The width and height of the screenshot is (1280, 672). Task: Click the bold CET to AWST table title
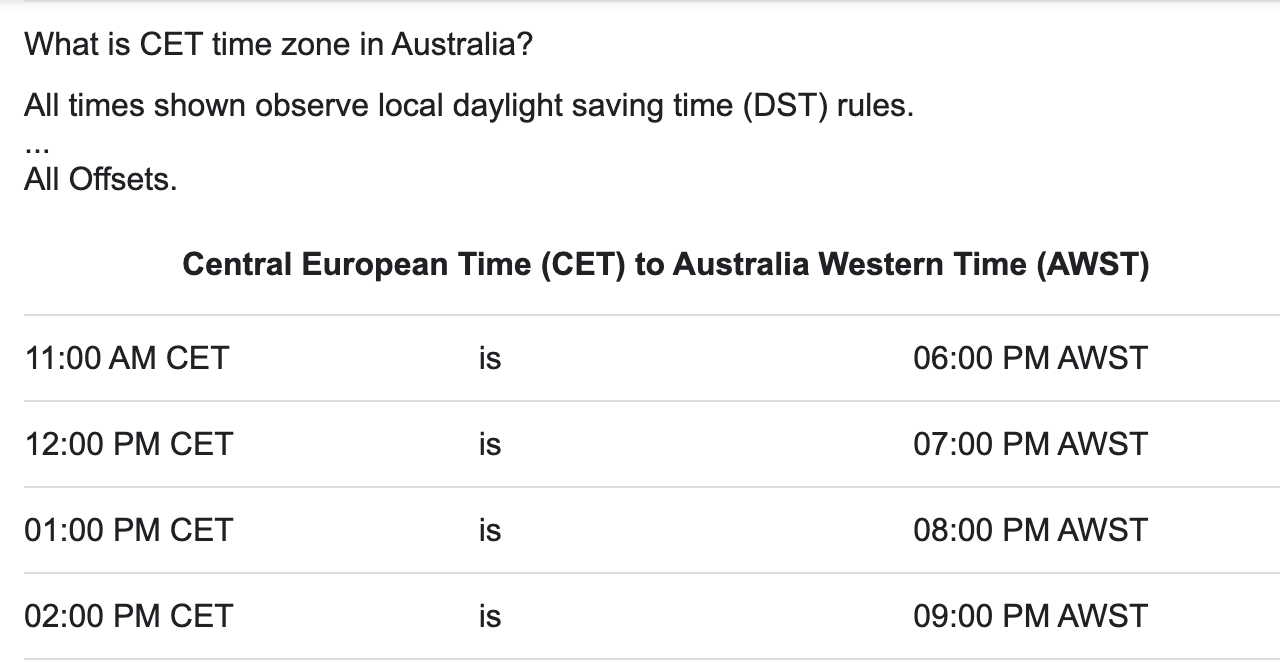[x=665, y=265]
